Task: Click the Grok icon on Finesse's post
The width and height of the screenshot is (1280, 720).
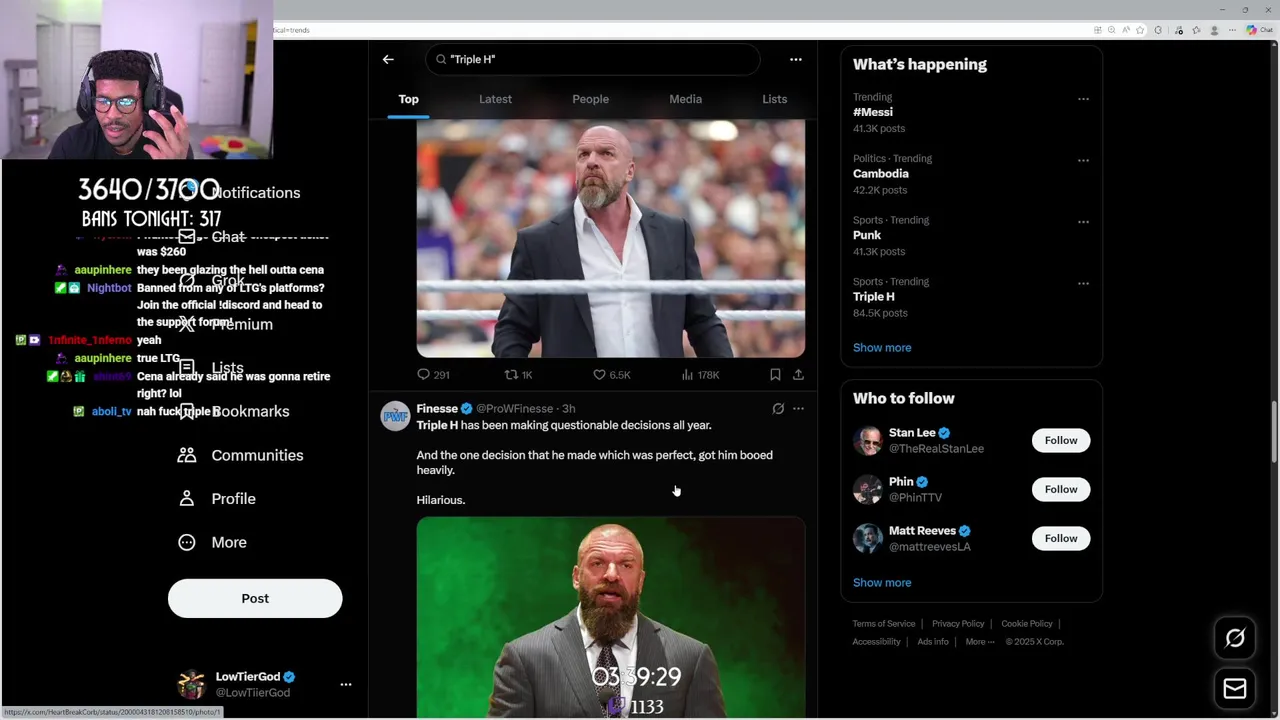Action: coord(778,408)
